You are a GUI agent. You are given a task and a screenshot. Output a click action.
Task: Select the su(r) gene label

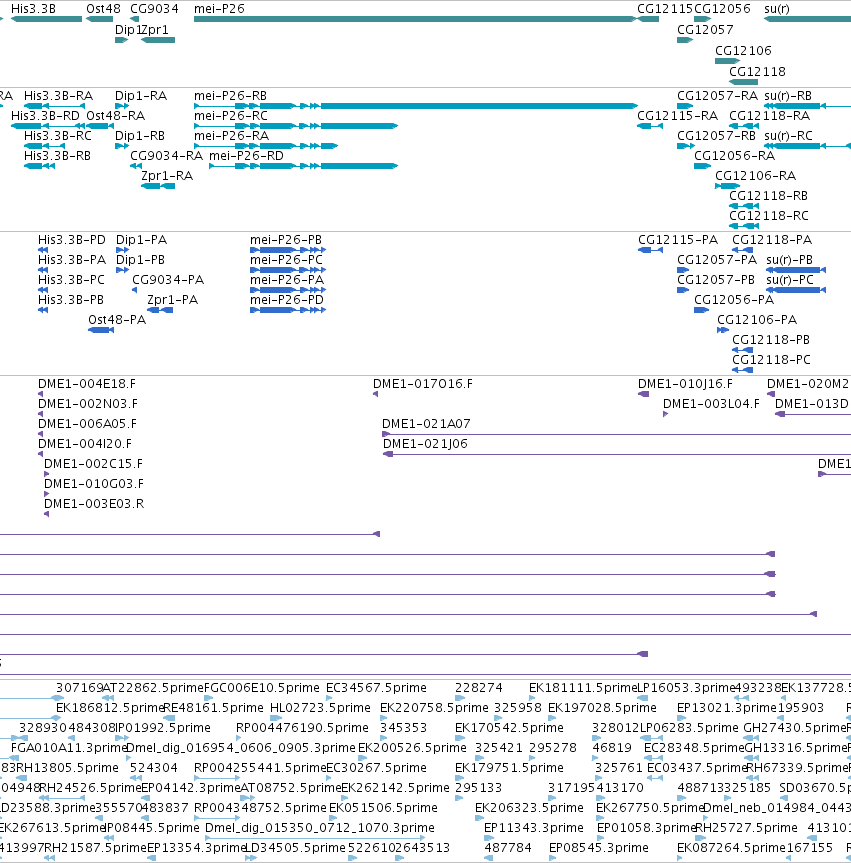pyautogui.click(x=777, y=9)
